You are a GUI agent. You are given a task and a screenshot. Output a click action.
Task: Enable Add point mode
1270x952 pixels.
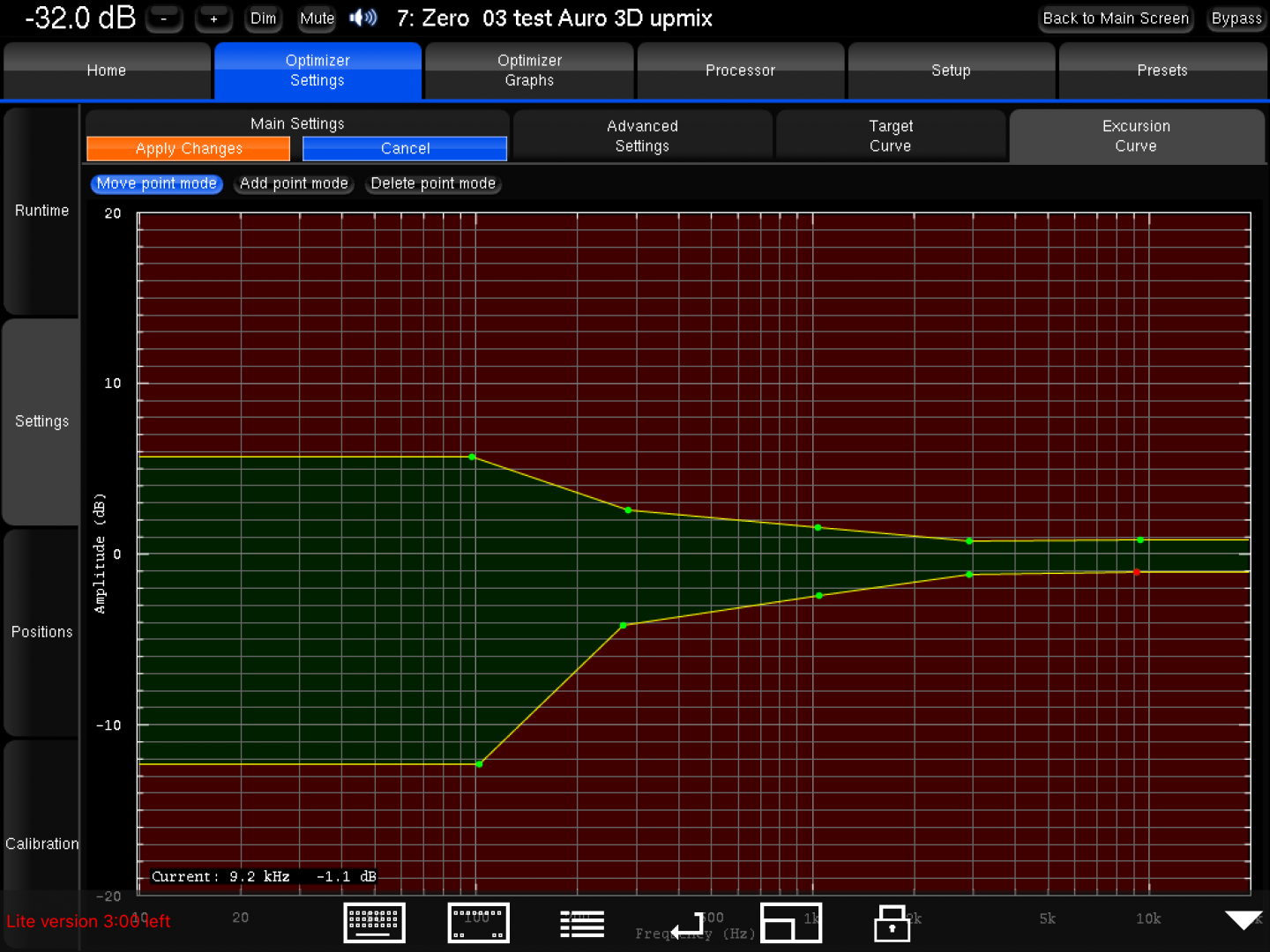point(294,183)
